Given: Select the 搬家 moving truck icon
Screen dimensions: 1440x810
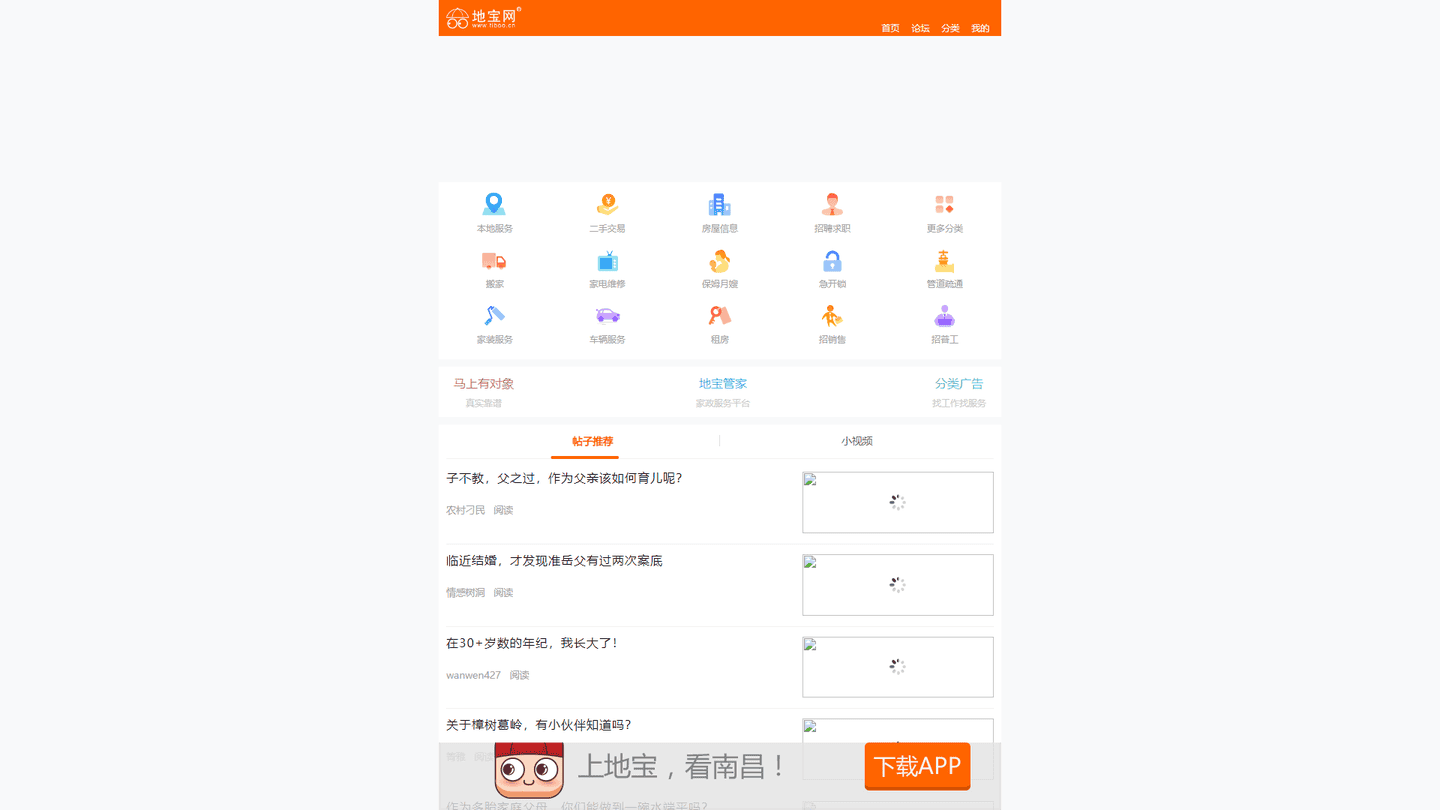Looking at the screenshot, I should pyautogui.click(x=494, y=261).
